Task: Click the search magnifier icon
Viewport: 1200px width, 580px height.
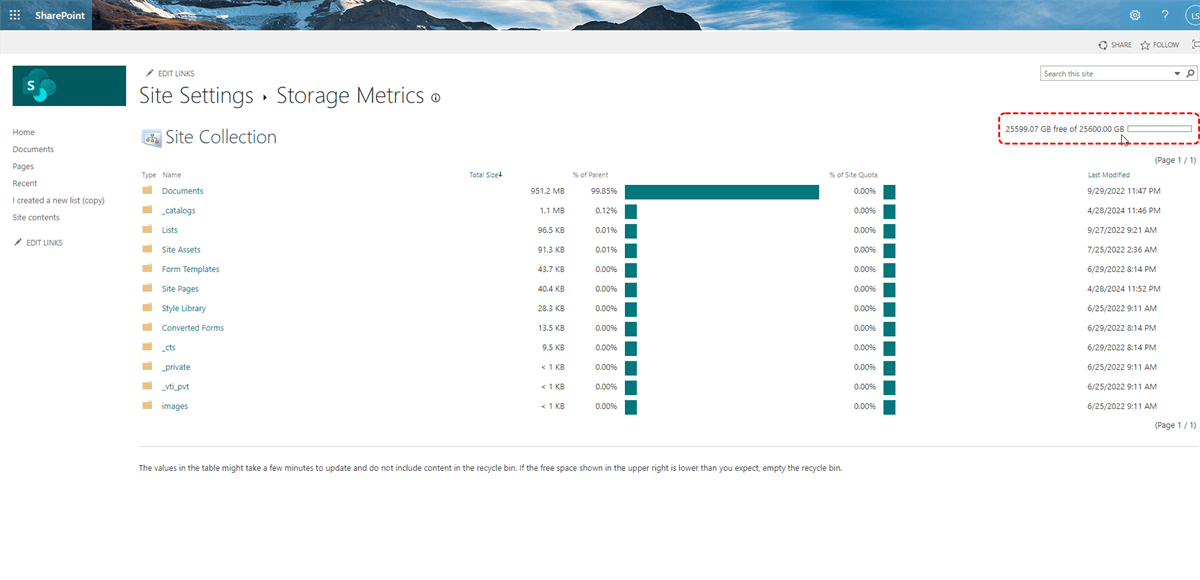Action: pyautogui.click(x=1190, y=74)
